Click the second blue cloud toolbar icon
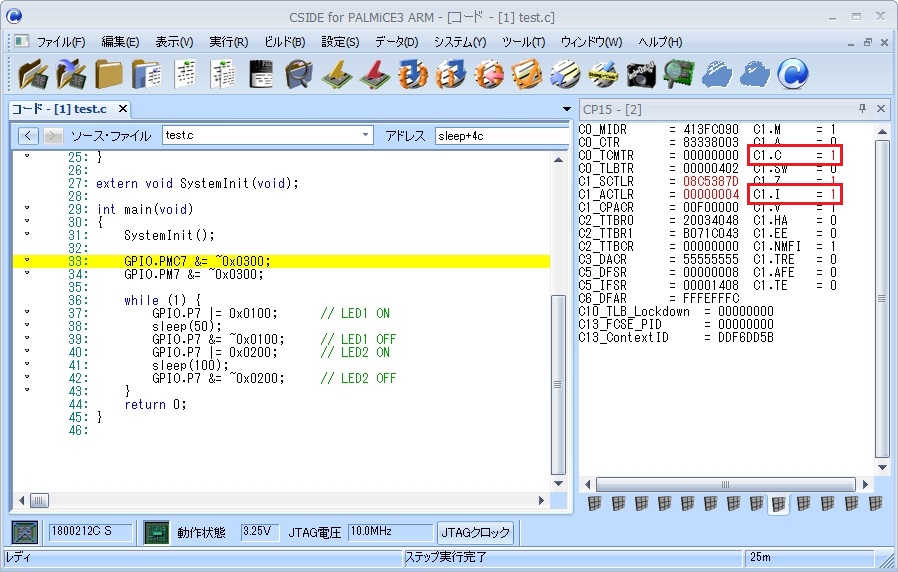This screenshot has height=572, width=898. [x=755, y=74]
